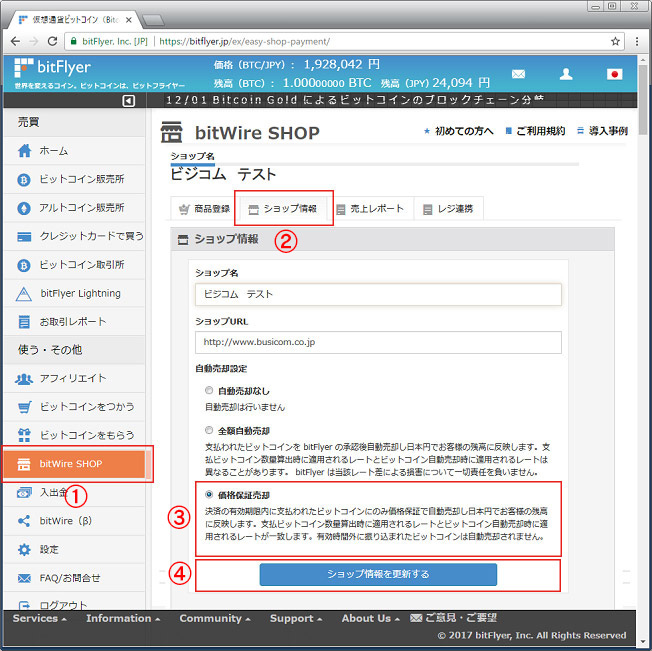Expand the Services footer menu

[40, 618]
